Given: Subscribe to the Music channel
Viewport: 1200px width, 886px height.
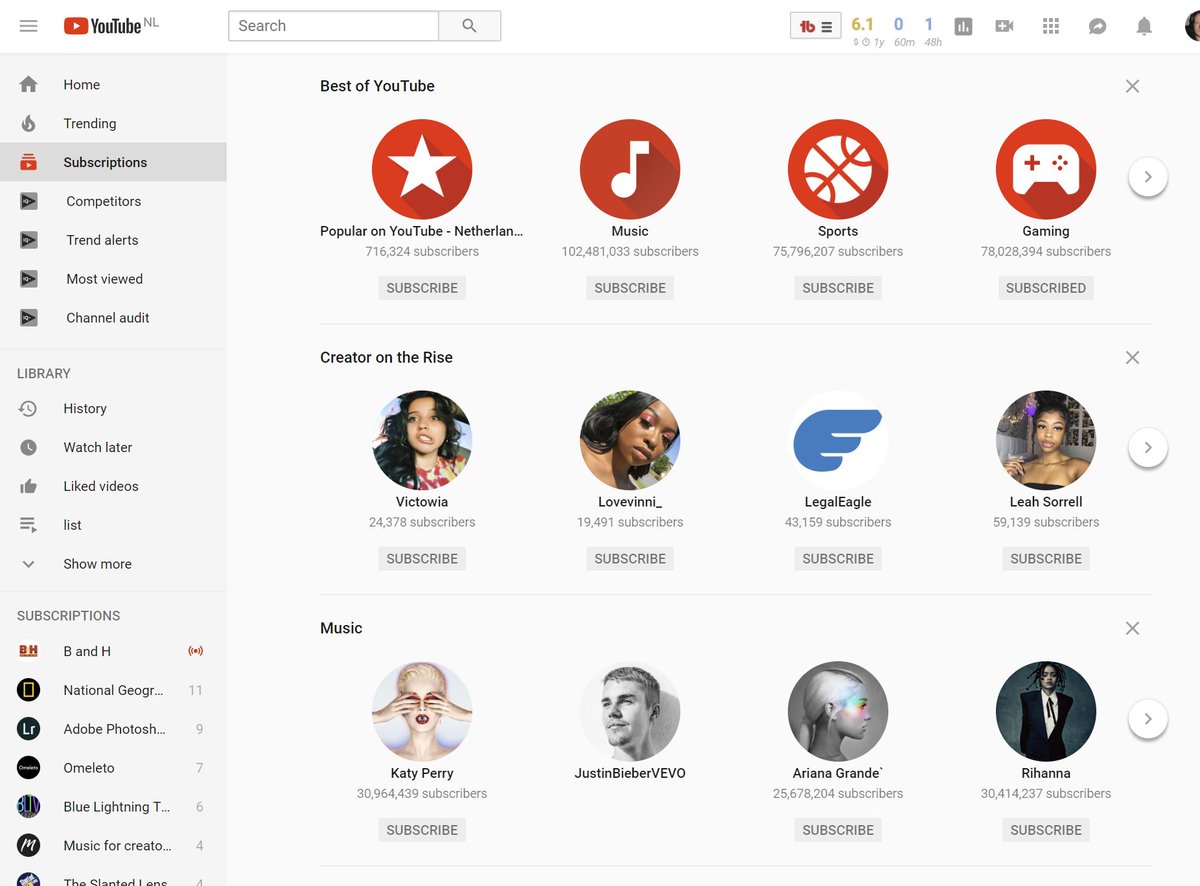Looking at the screenshot, I should pyautogui.click(x=630, y=288).
